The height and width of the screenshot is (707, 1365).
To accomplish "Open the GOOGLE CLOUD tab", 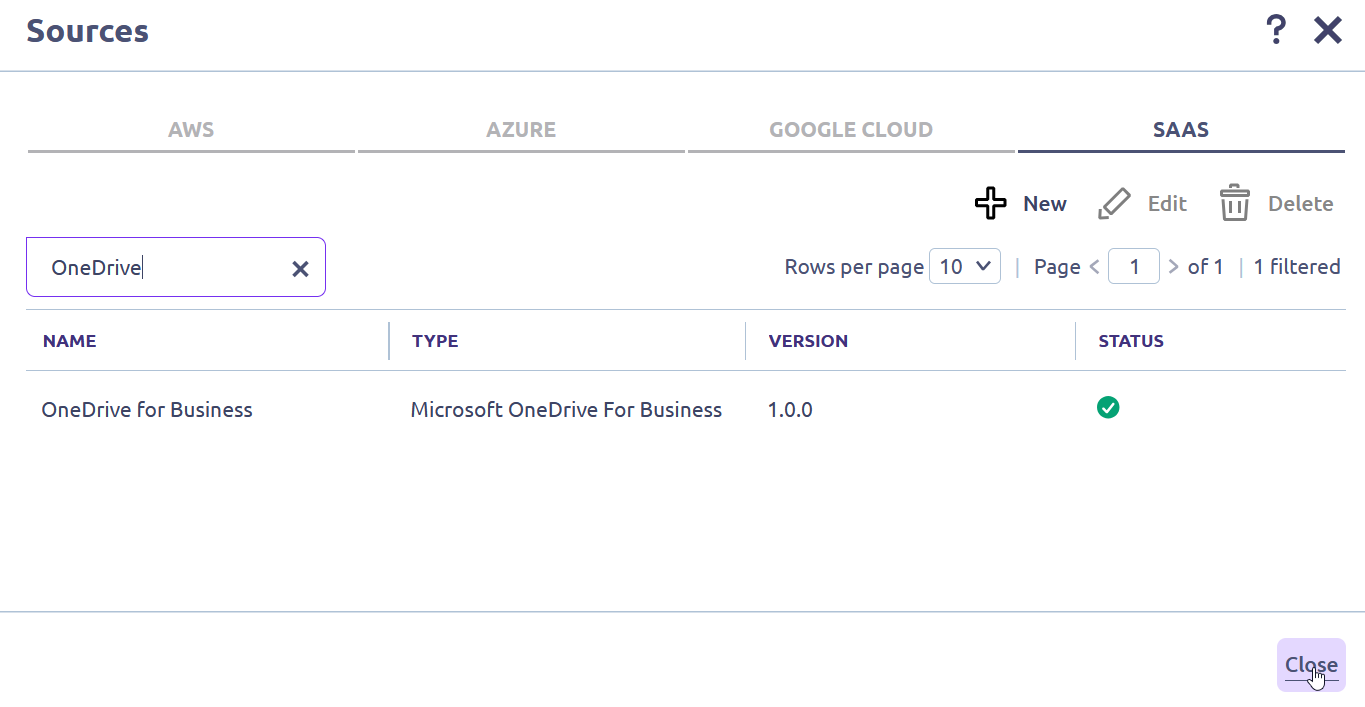I will 851,130.
